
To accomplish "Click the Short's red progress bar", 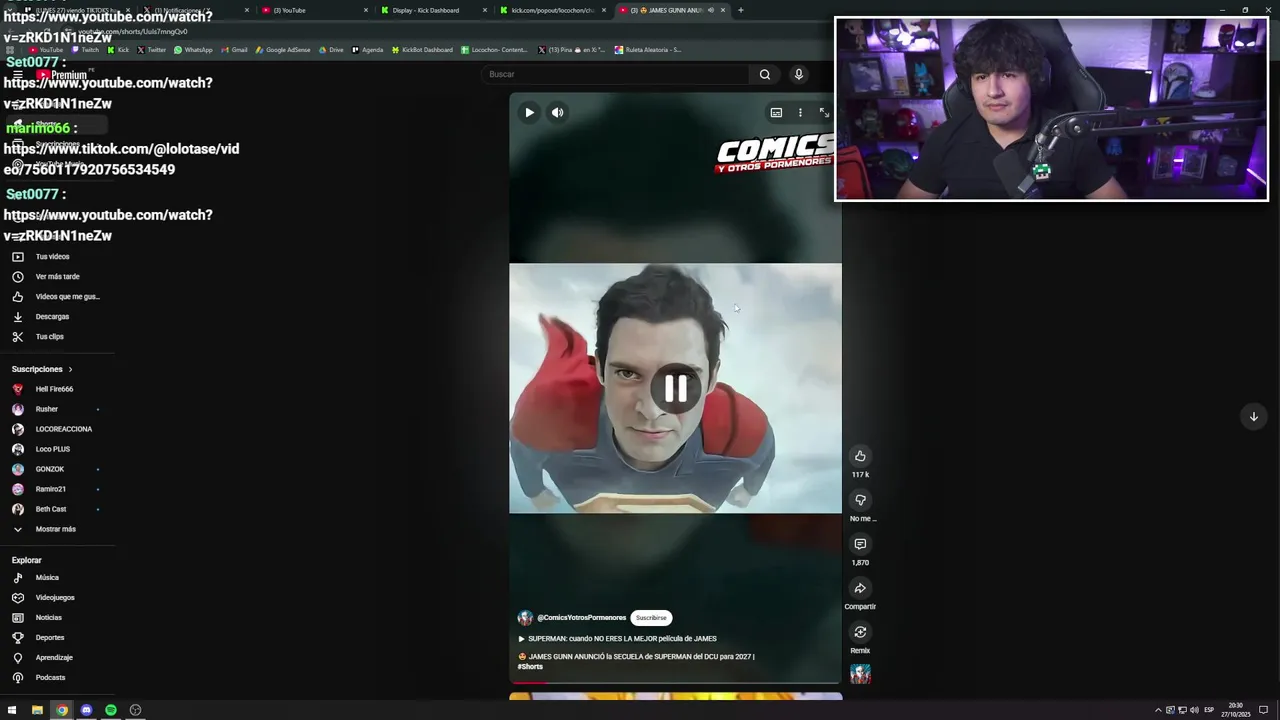I will click(x=675, y=683).
